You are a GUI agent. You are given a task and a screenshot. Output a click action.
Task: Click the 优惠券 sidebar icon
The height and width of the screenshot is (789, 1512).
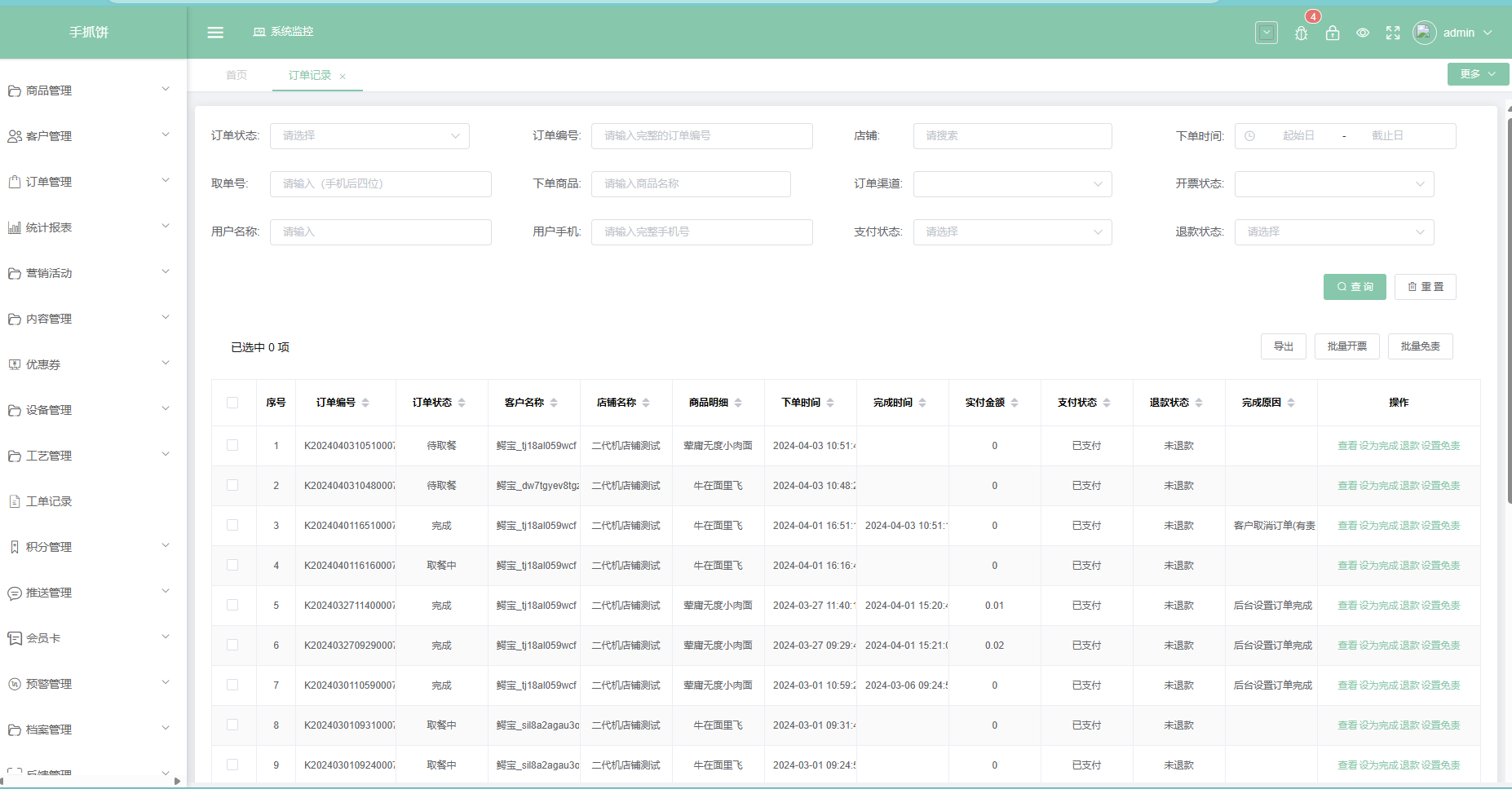[15, 364]
